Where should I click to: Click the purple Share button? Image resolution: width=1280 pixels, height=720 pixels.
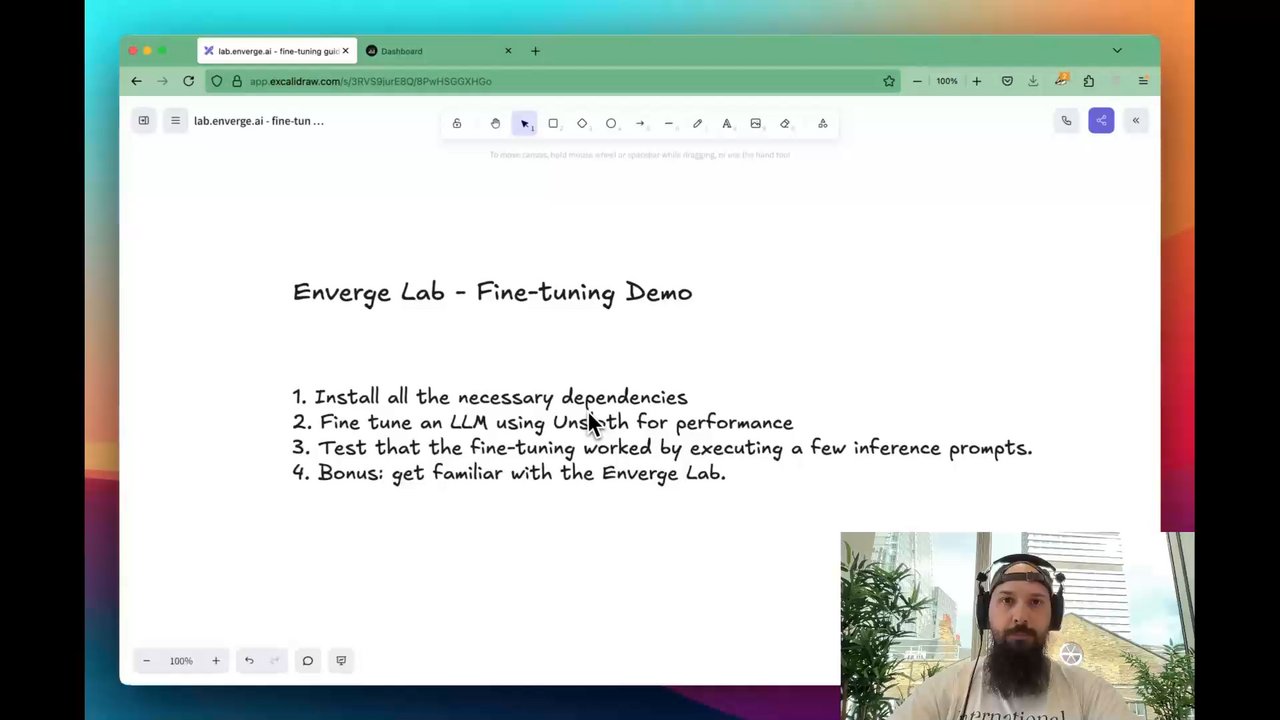(x=1101, y=121)
